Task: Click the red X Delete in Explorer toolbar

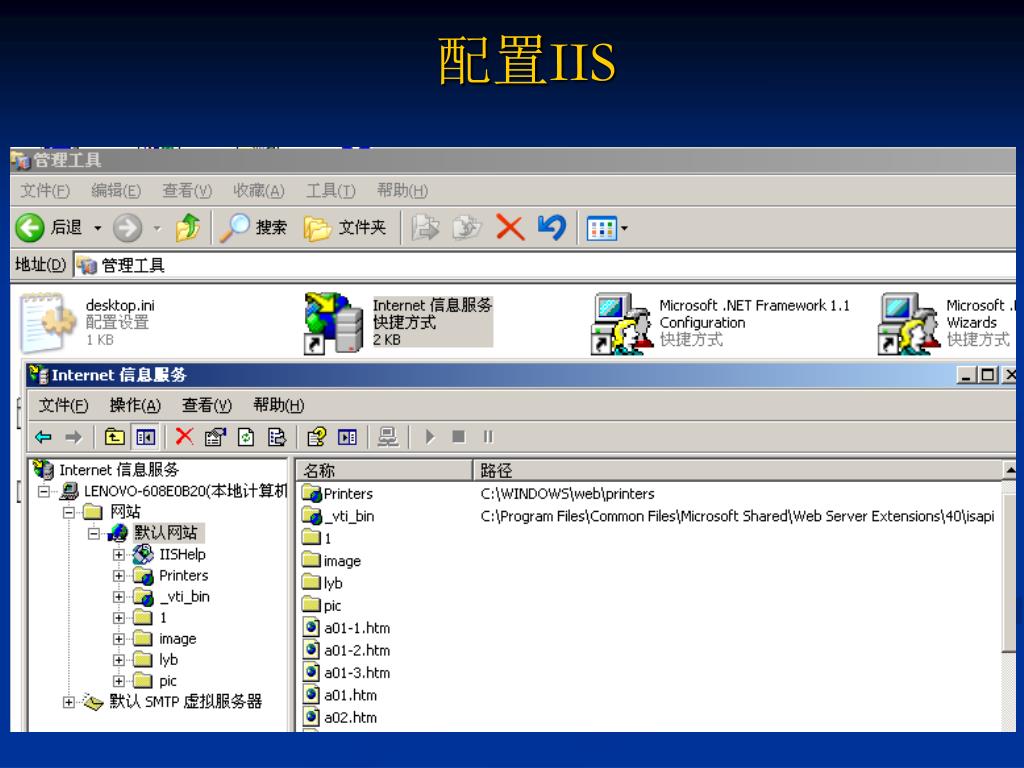Action: (510, 228)
